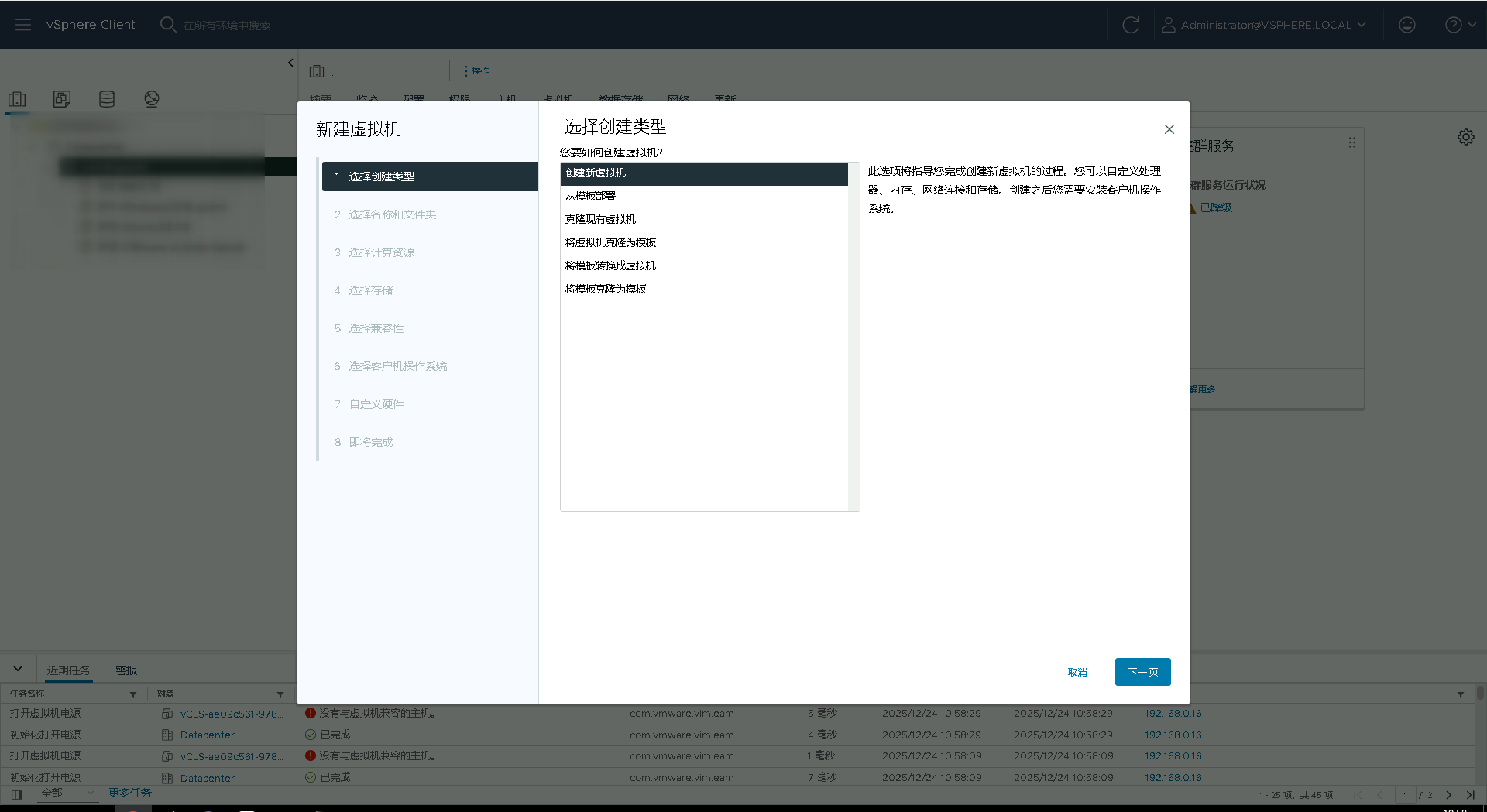Switch to the 警报 tab

click(x=126, y=670)
